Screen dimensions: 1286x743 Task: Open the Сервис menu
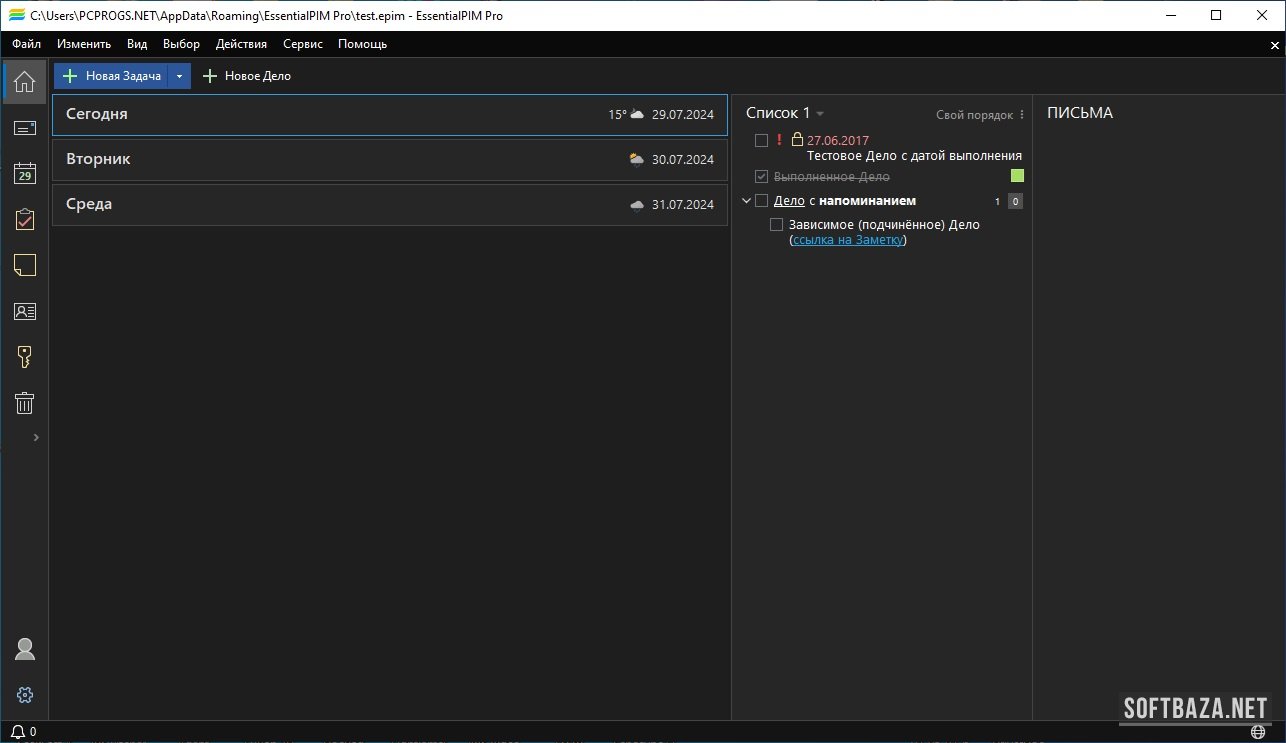302,44
